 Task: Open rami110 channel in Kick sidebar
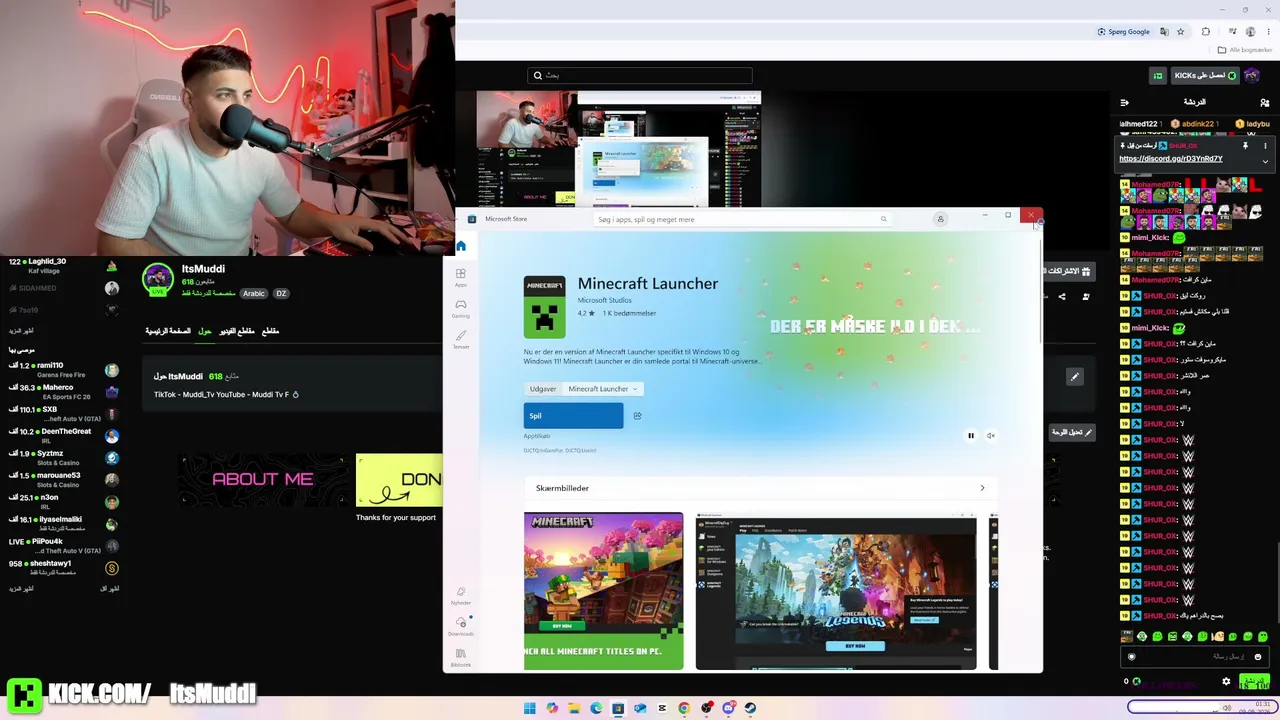click(63, 370)
